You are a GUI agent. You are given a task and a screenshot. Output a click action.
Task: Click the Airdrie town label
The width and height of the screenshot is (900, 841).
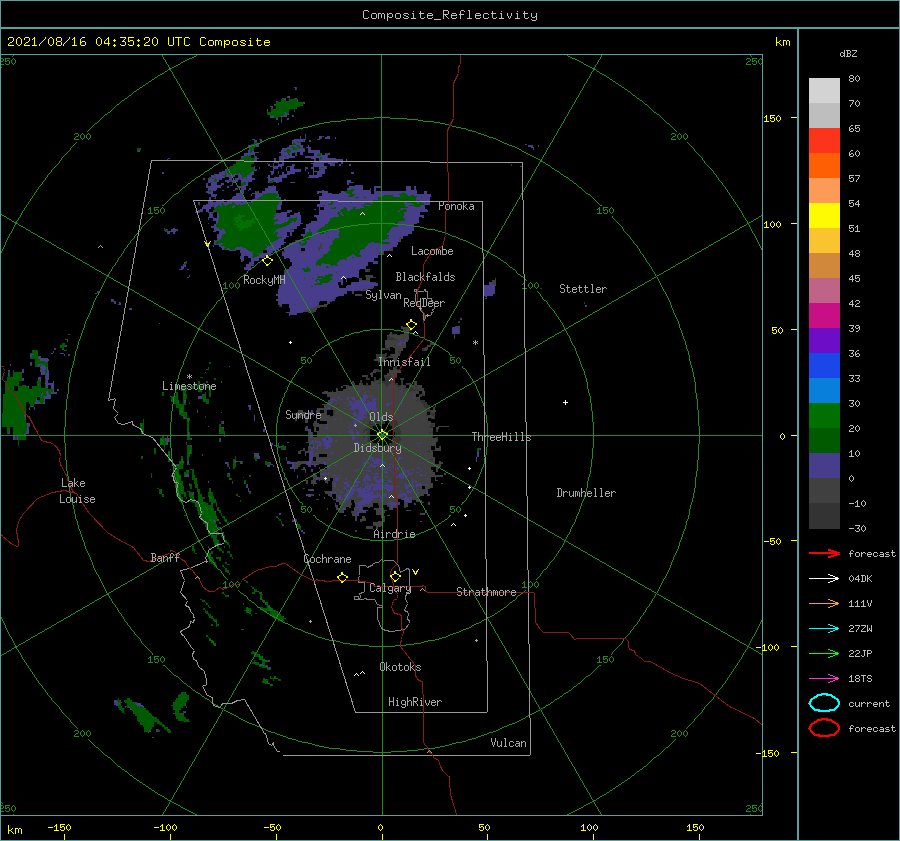click(x=394, y=534)
